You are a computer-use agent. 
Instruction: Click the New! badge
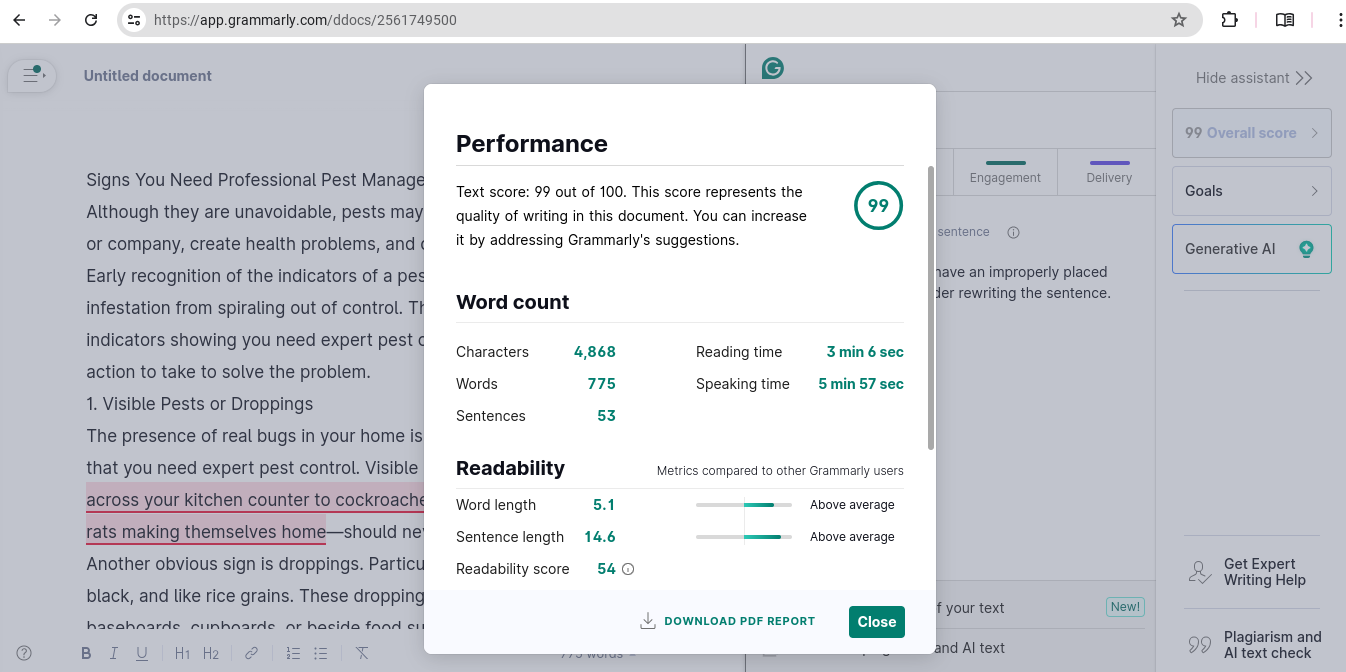click(1125, 607)
